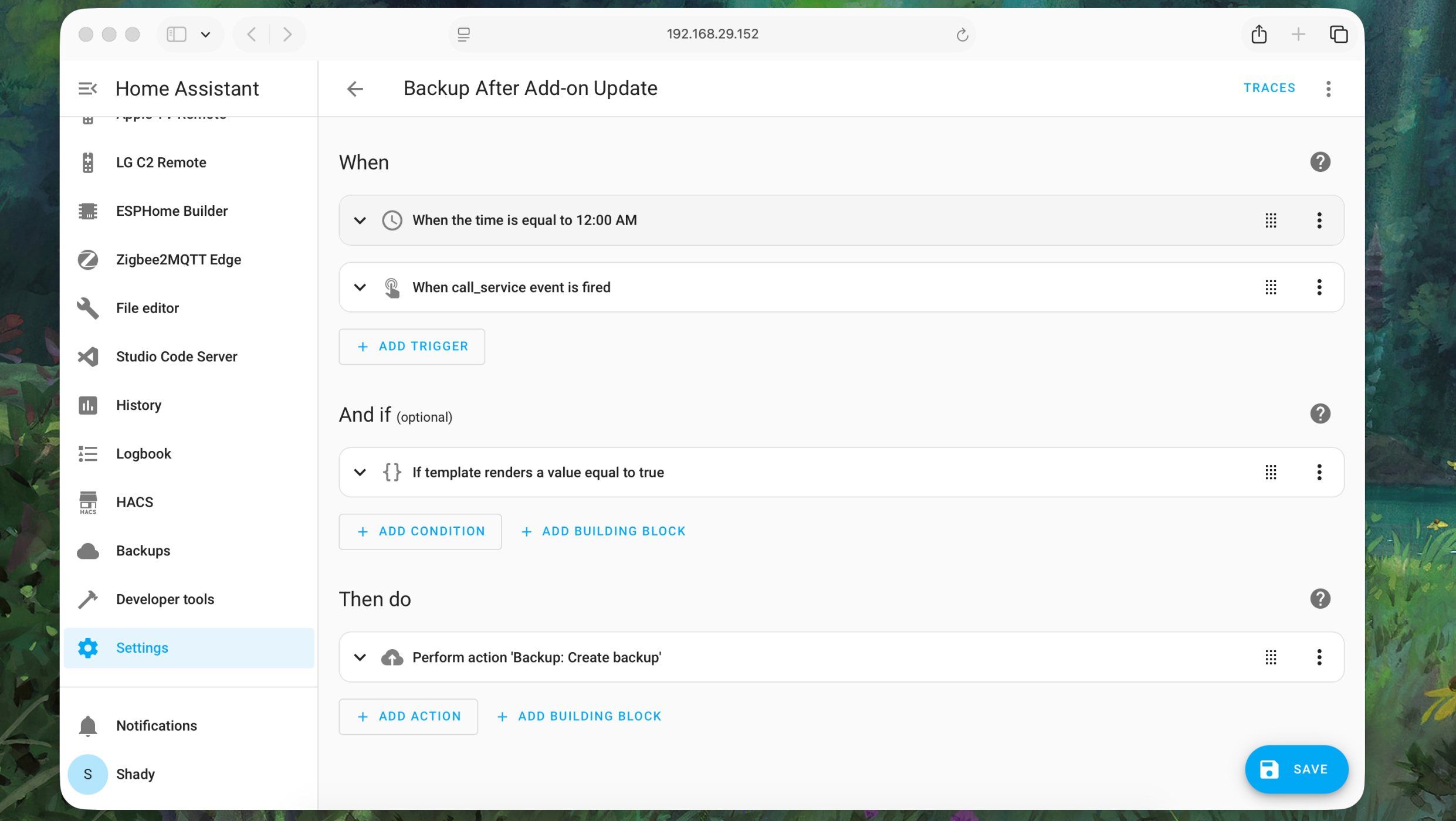Save the automation with the SAVE button
The image size is (1456, 821).
(1296, 769)
